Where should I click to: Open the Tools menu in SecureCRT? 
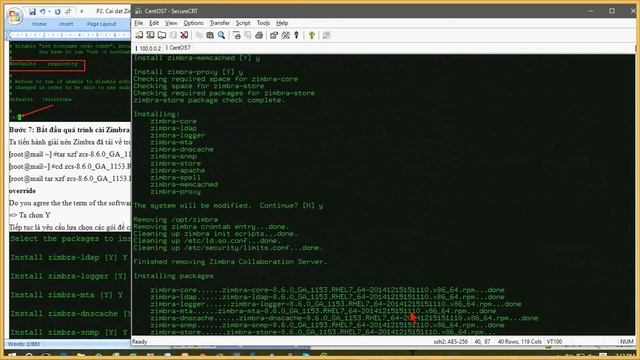(x=263, y=23)
